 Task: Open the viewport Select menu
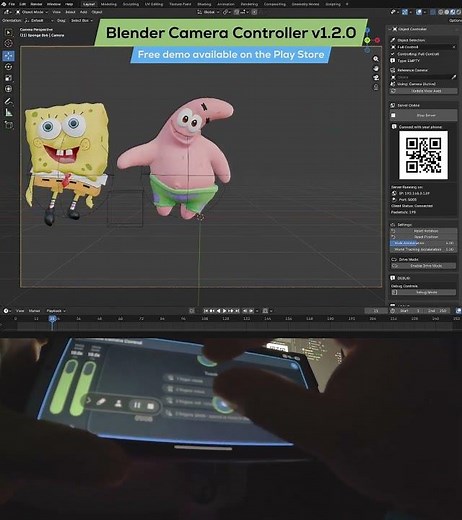tap(70, 12)
